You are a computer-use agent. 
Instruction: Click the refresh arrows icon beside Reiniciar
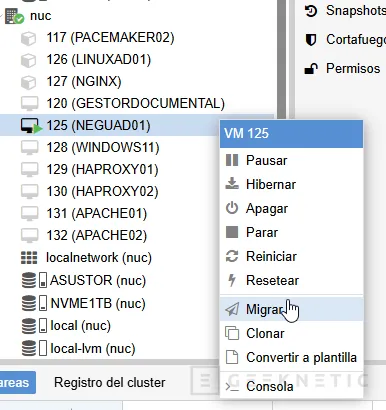click(x=232, y=256)
